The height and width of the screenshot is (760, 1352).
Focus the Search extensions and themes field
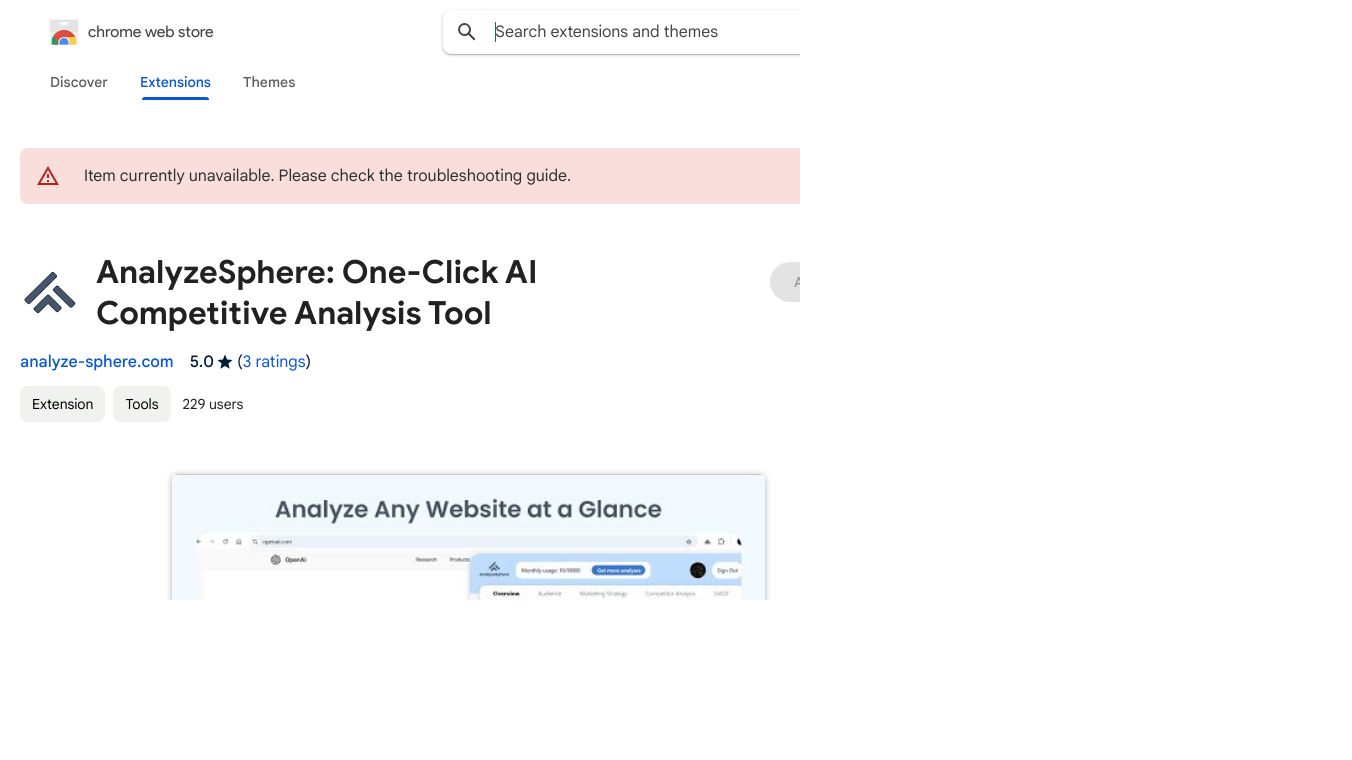[640, 32]
